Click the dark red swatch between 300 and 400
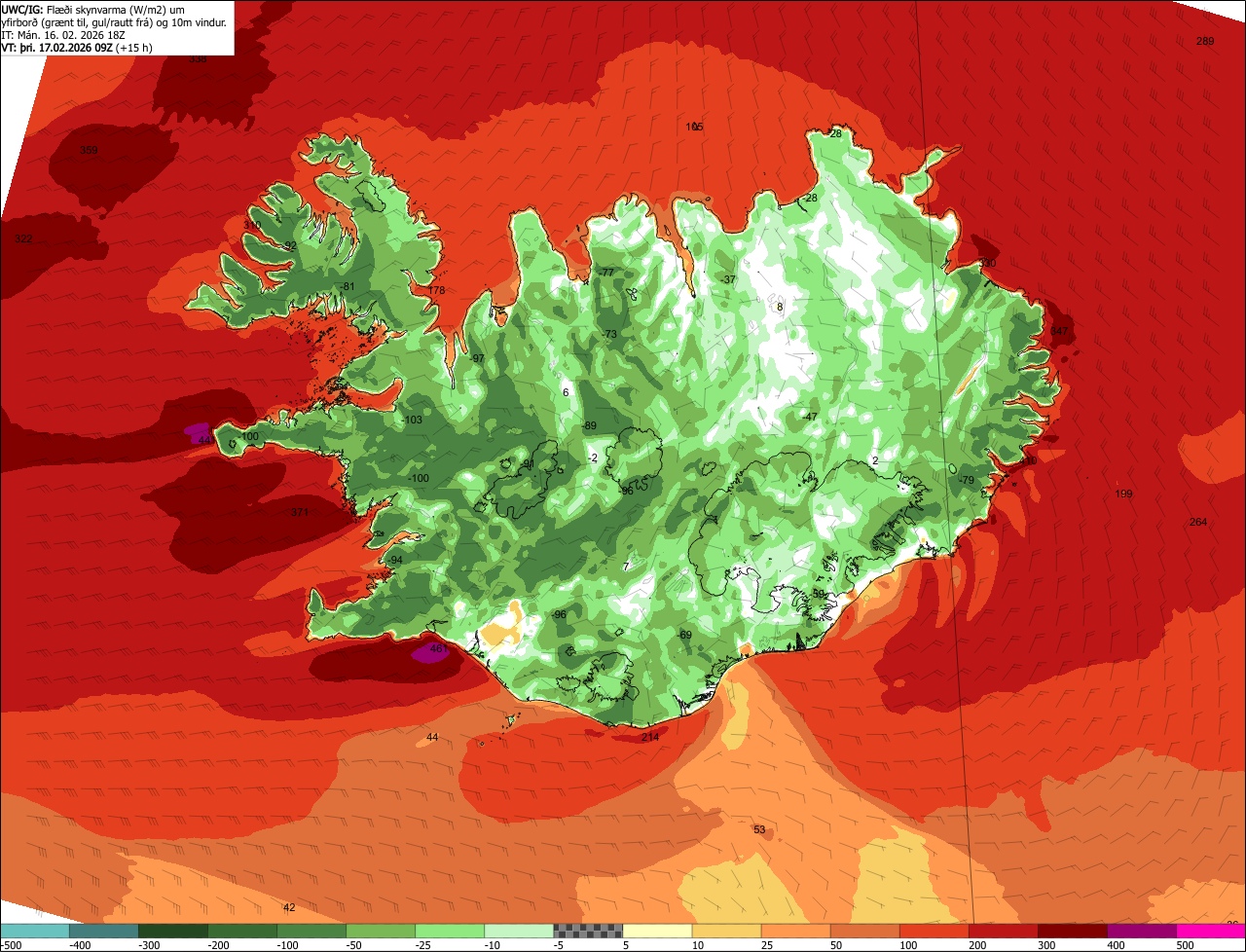This screenshot has width=1246, height=952. pos(1071,931)
